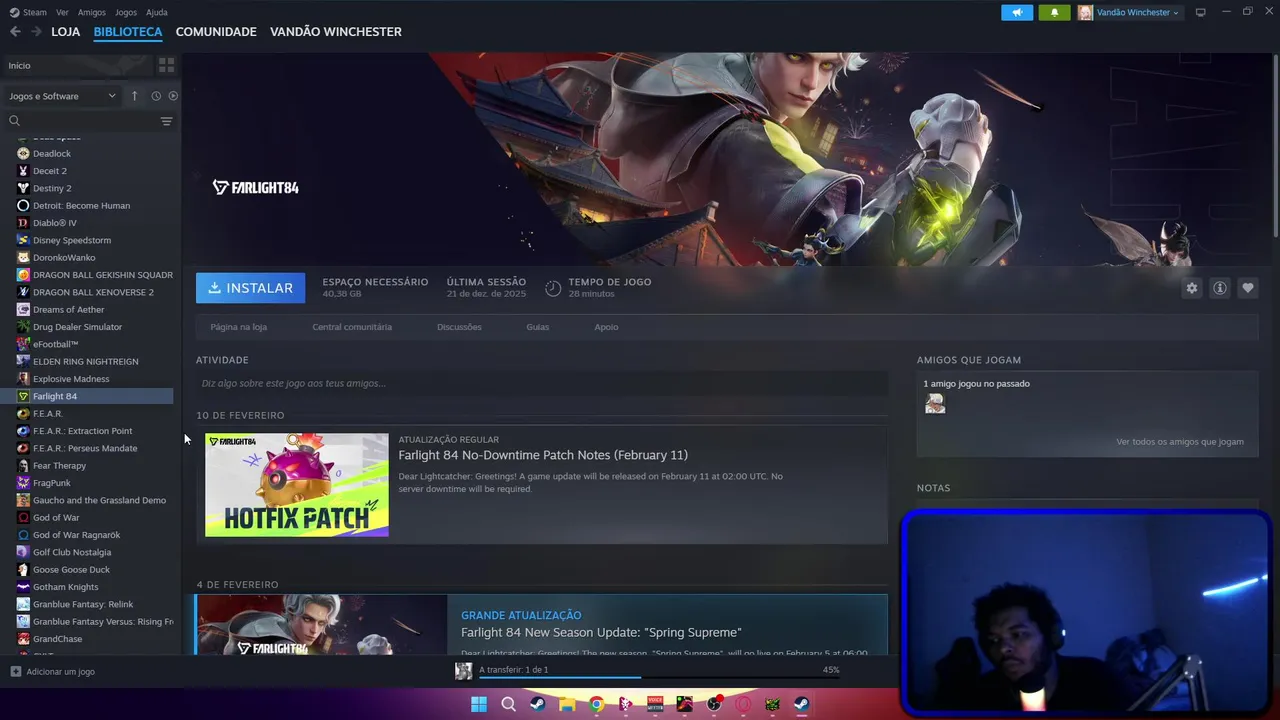Open Farlight 84 settings gear

(1192, 288)
